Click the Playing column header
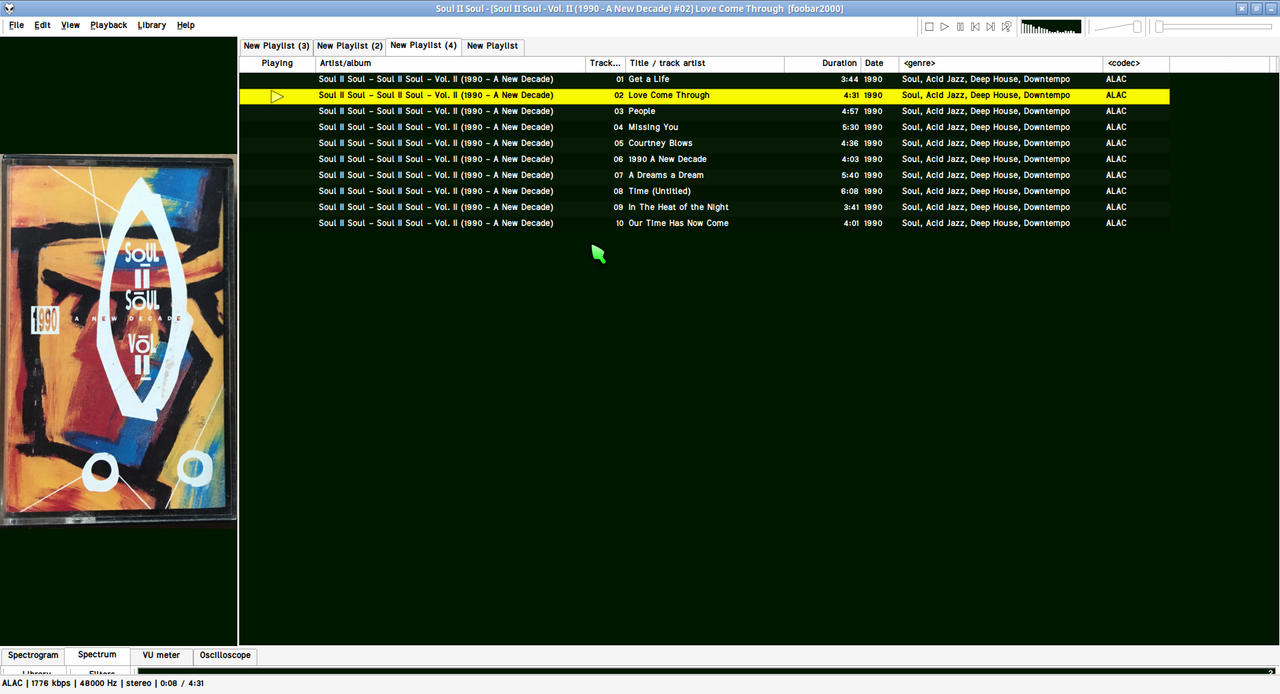1280x694 pixels. click(277, 63)
